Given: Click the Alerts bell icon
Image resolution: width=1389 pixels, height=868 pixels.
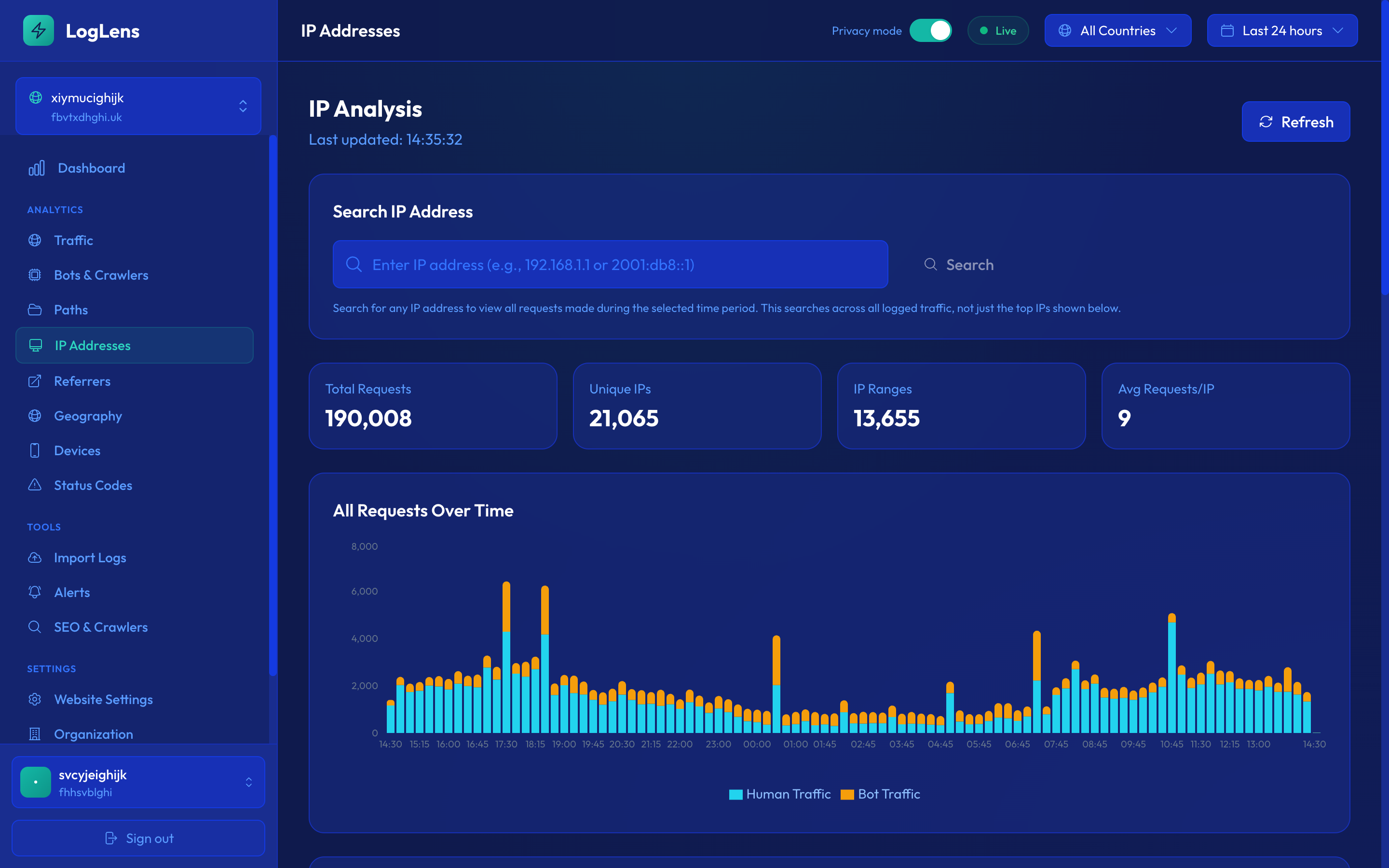Looking at the screenshot, I should pyautogui.click(x=34, y=592).
